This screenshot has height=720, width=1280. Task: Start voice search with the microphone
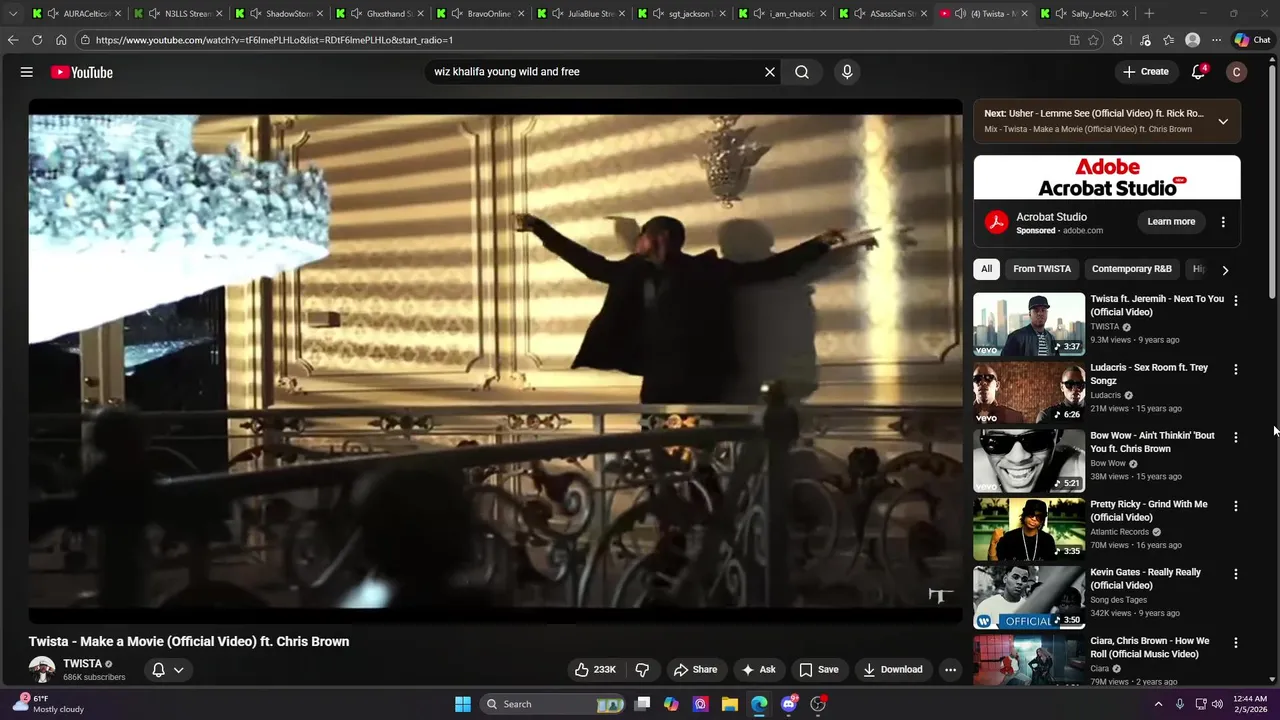tap(847, 72)
